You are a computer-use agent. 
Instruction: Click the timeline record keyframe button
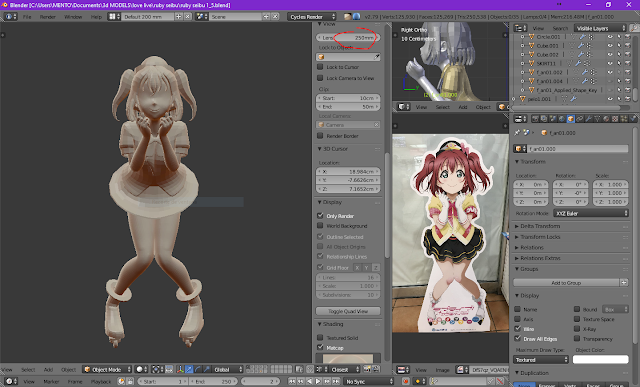pyautogui.click(x=406, y=381)
